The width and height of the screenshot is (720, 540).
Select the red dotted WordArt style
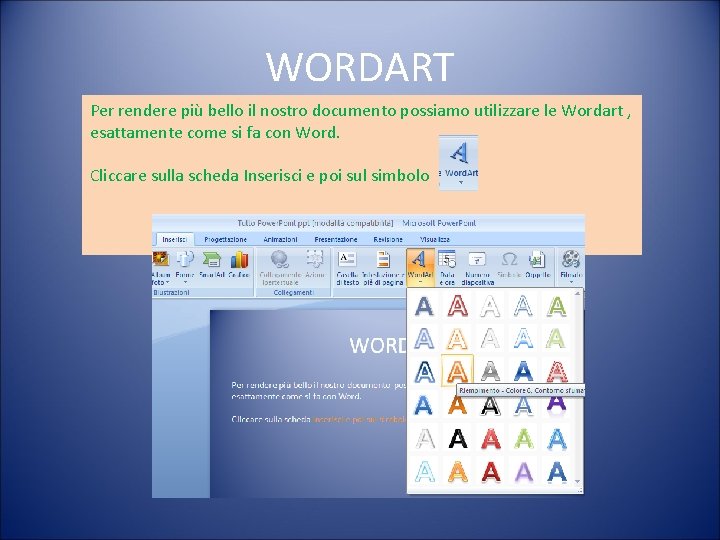click(557, 371)
